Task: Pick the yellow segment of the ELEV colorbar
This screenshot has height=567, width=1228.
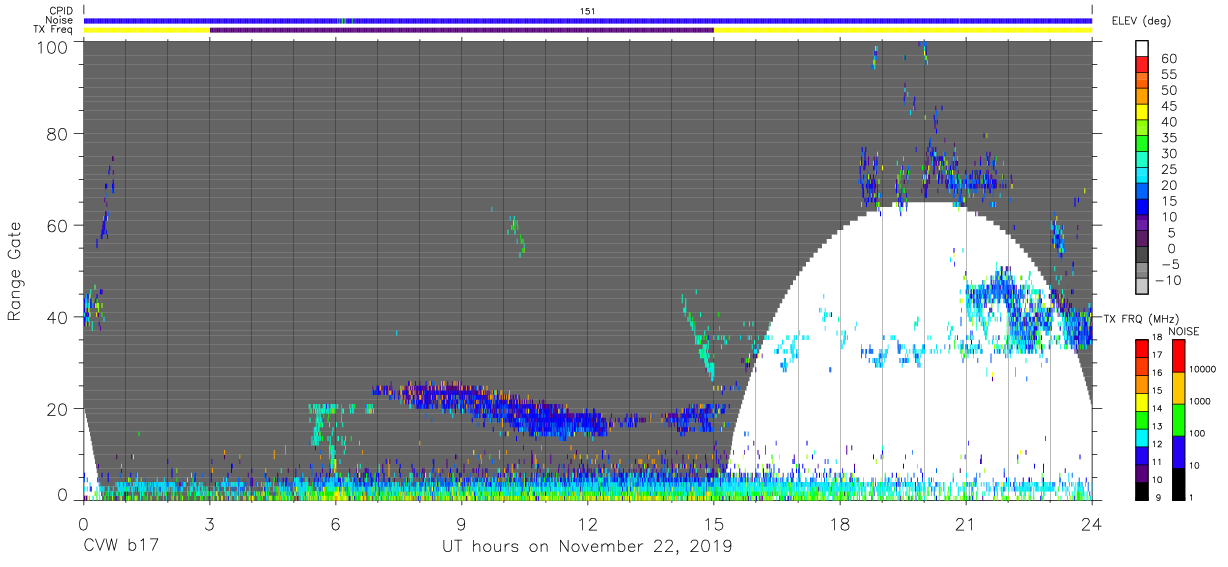Action: [x=1144, y=113]
